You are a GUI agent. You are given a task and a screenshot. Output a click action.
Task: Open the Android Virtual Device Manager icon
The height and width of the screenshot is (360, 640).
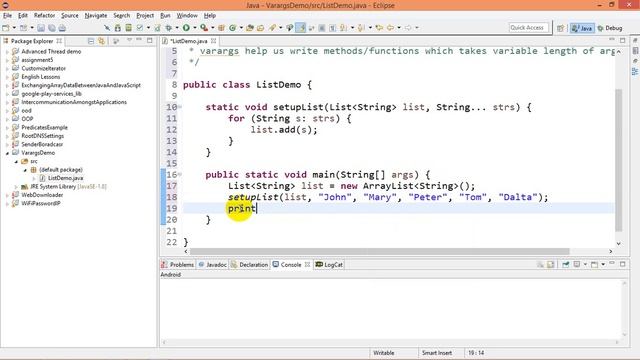tap(129, 28)
